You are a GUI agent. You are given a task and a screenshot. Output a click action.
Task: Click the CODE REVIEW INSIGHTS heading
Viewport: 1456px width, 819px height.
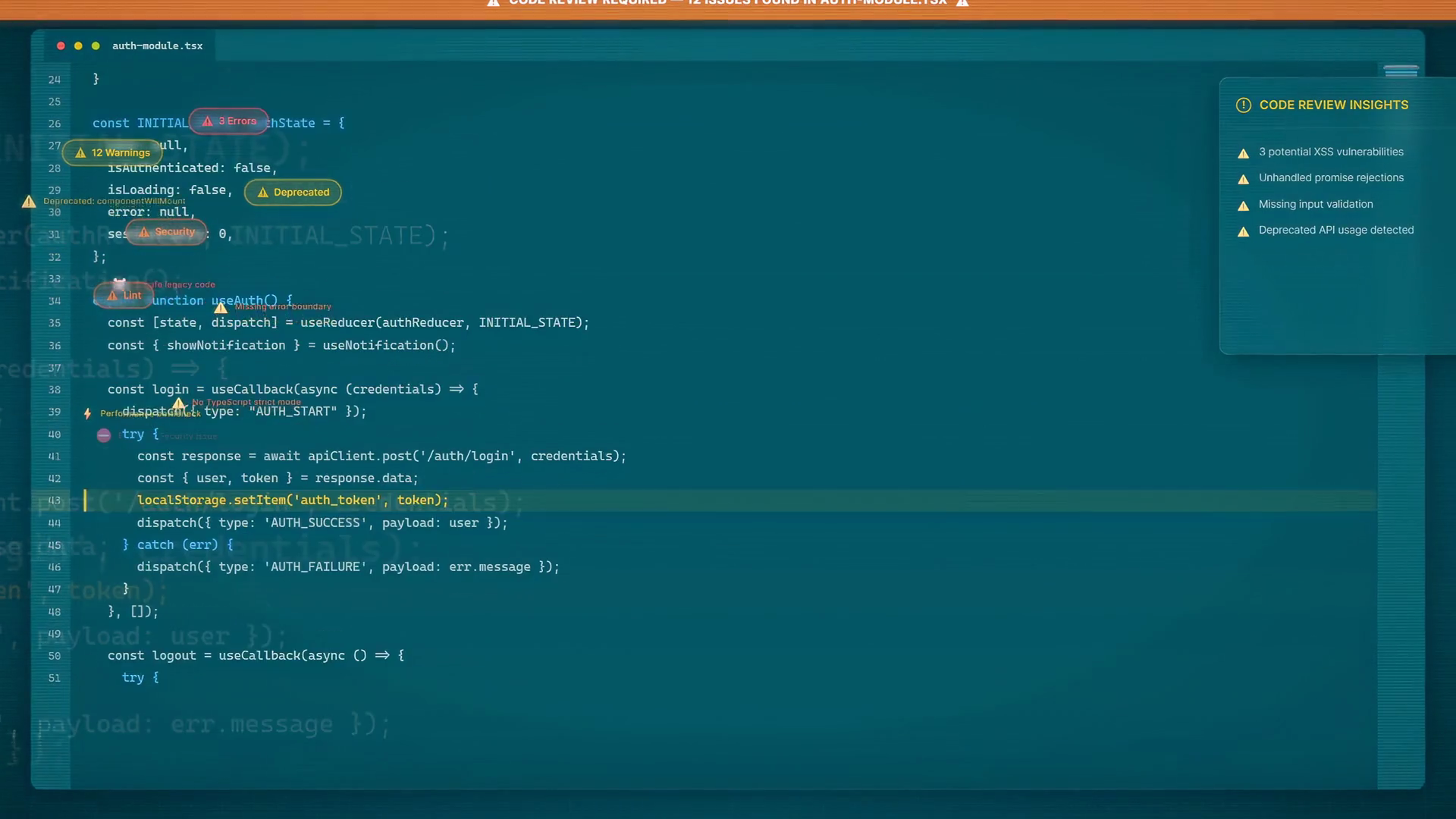pyautogui.click(x=1334, y=105)
